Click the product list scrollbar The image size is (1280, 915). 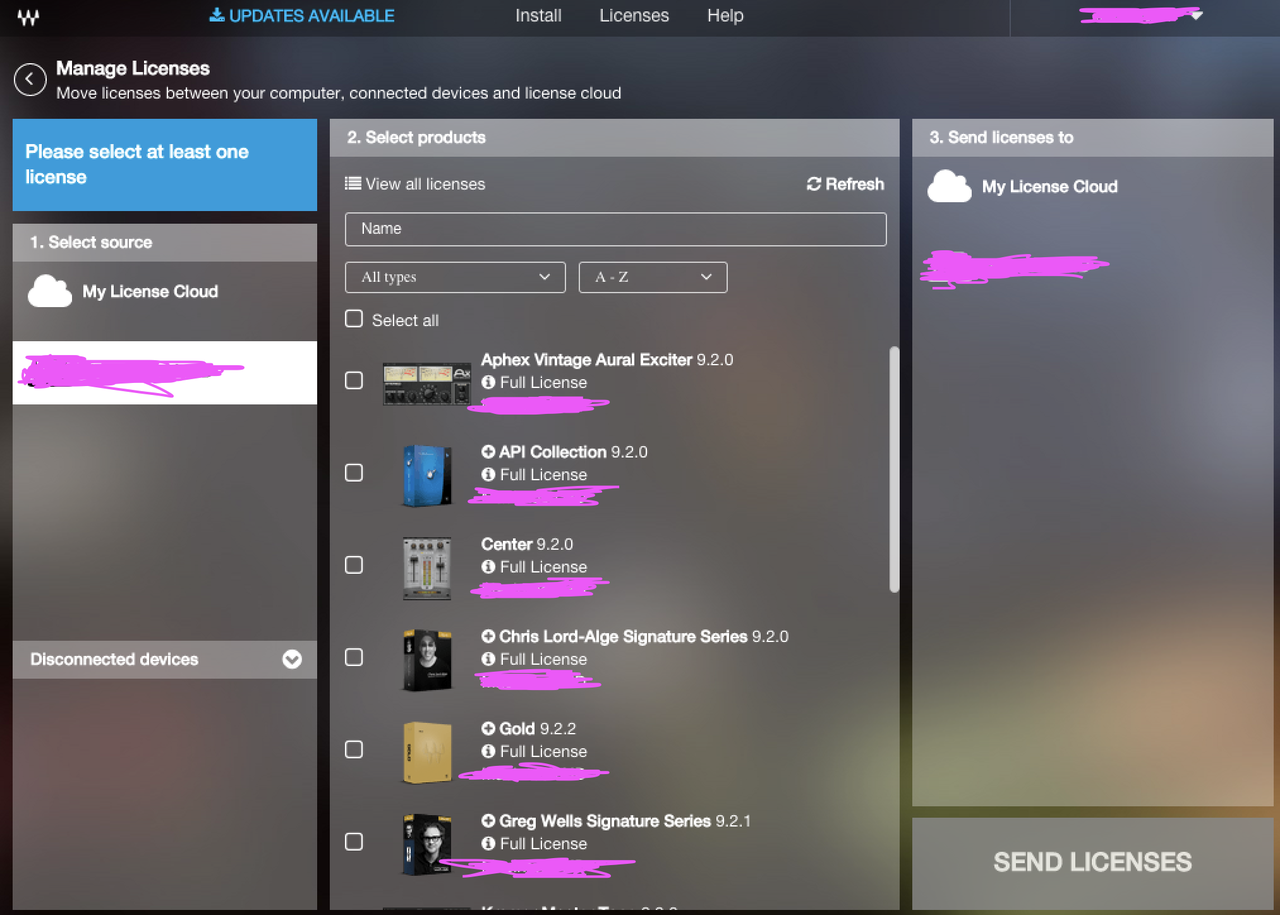[894, 470]
